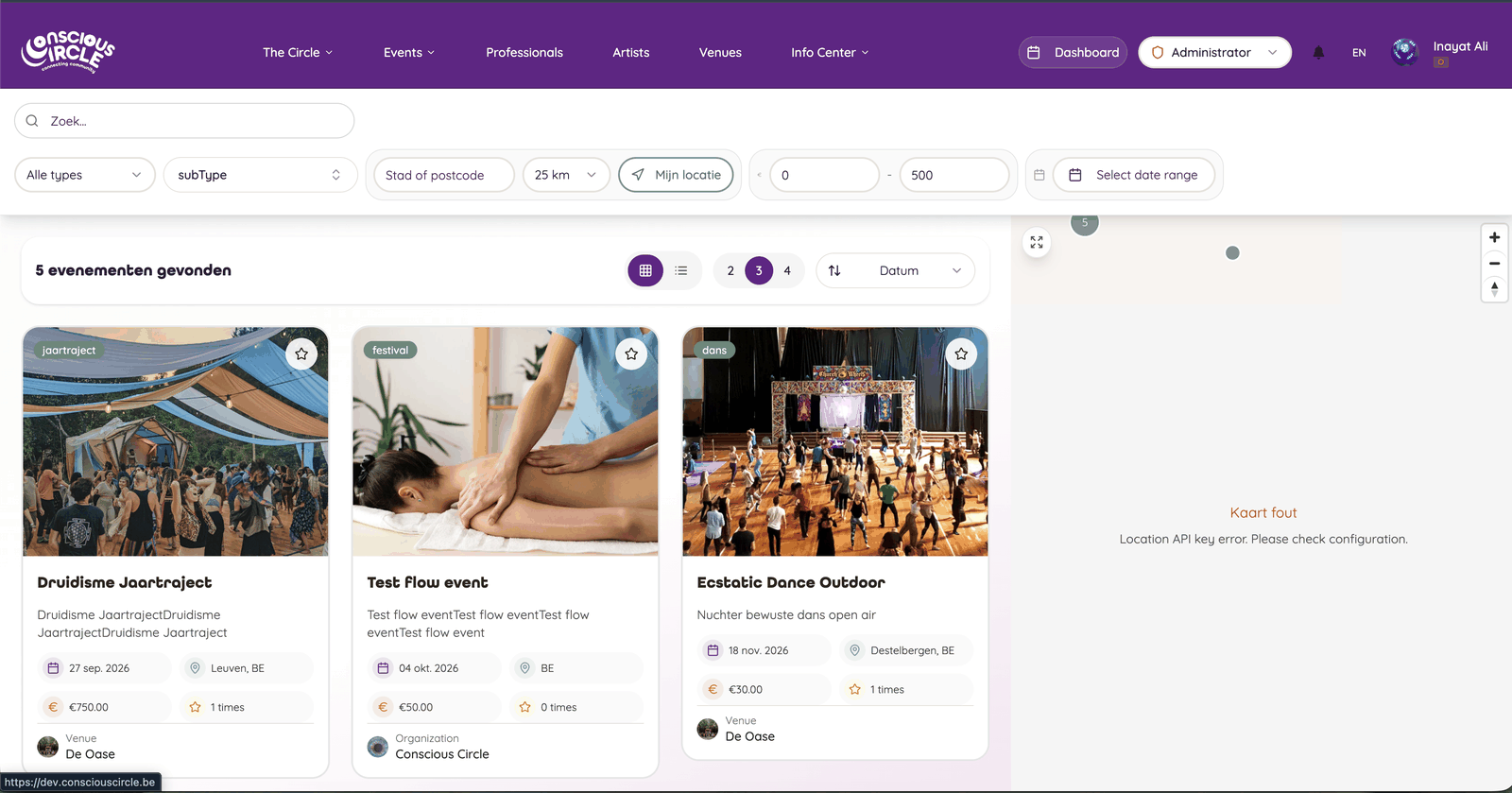This screenshot has height=793, width=1512.
Task: Set 2 columns in grid
Action: (x=730, y=270)
